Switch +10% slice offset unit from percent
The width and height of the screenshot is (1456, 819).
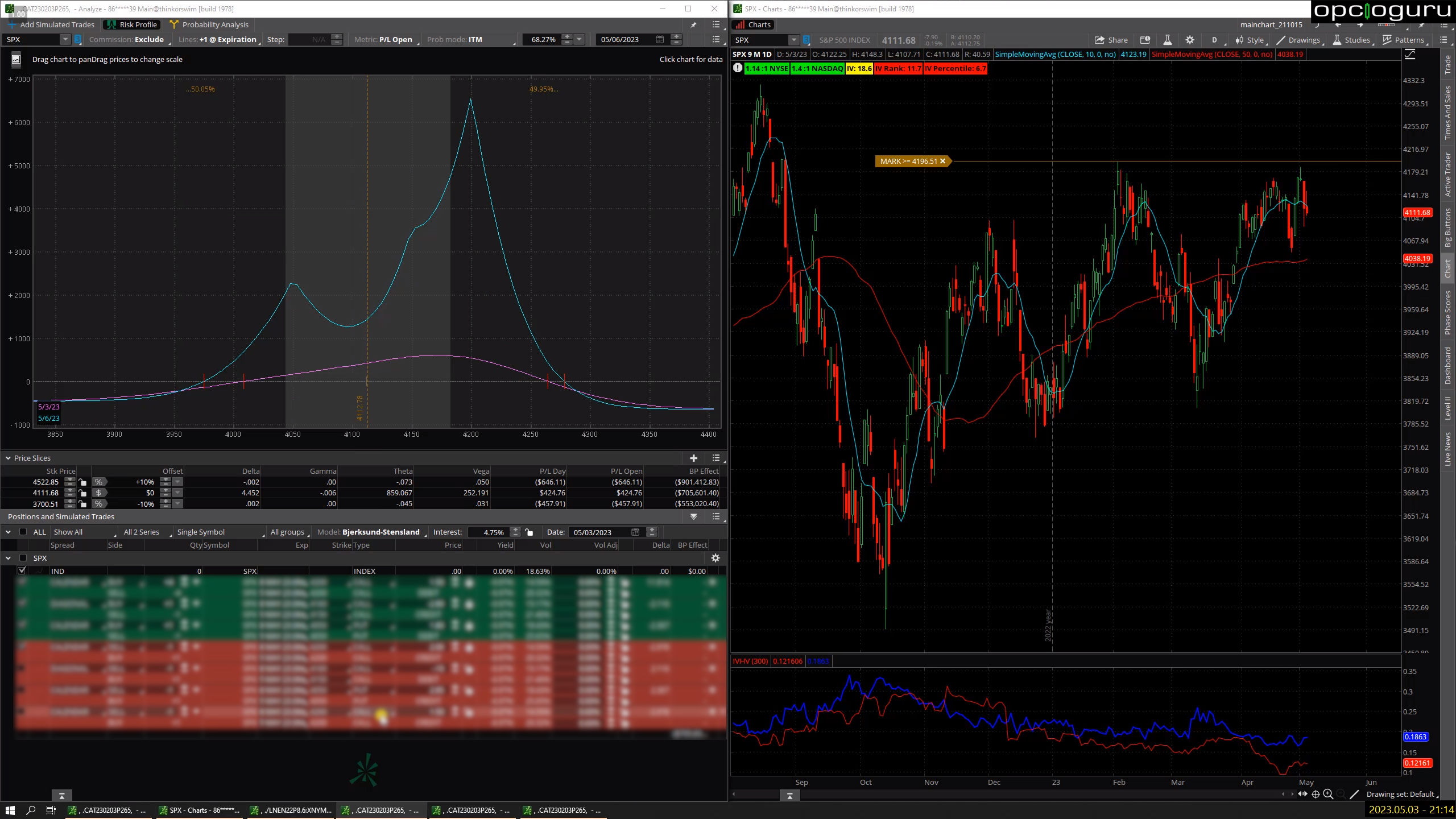click(98, 482)
